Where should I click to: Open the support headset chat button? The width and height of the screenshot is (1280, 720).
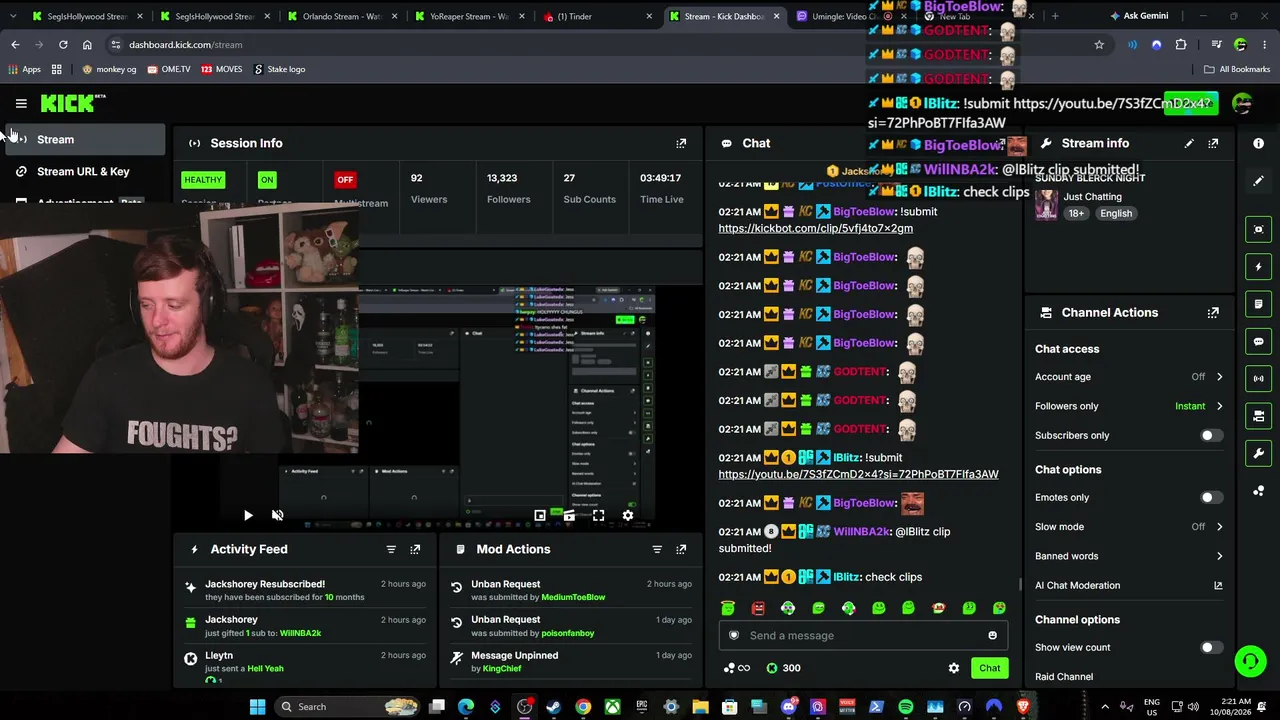click(1250, 661)
